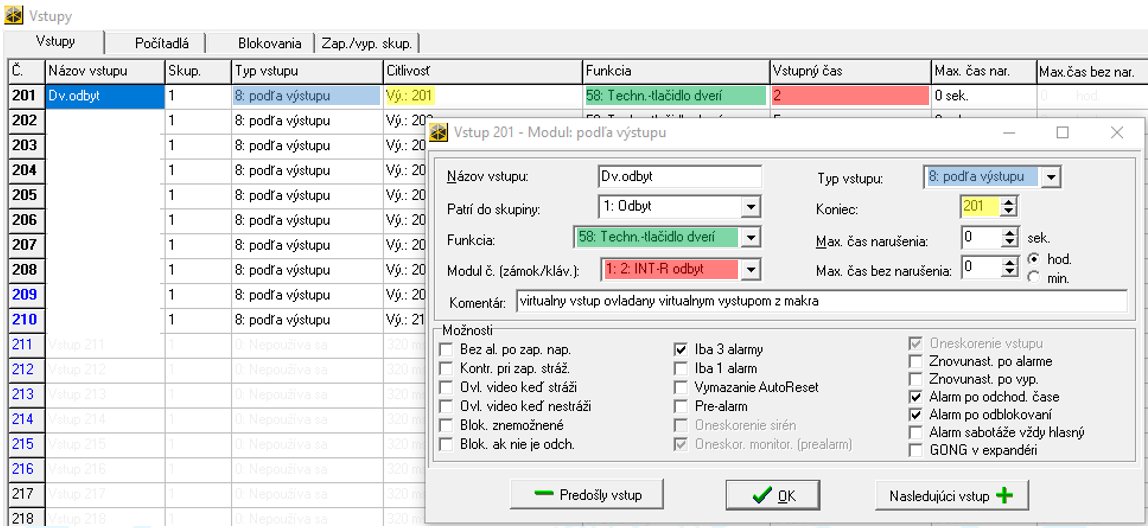Screen dimensions: 1148x528
Task: Select the min. radio button
Action: click(x=1032, y=277)
